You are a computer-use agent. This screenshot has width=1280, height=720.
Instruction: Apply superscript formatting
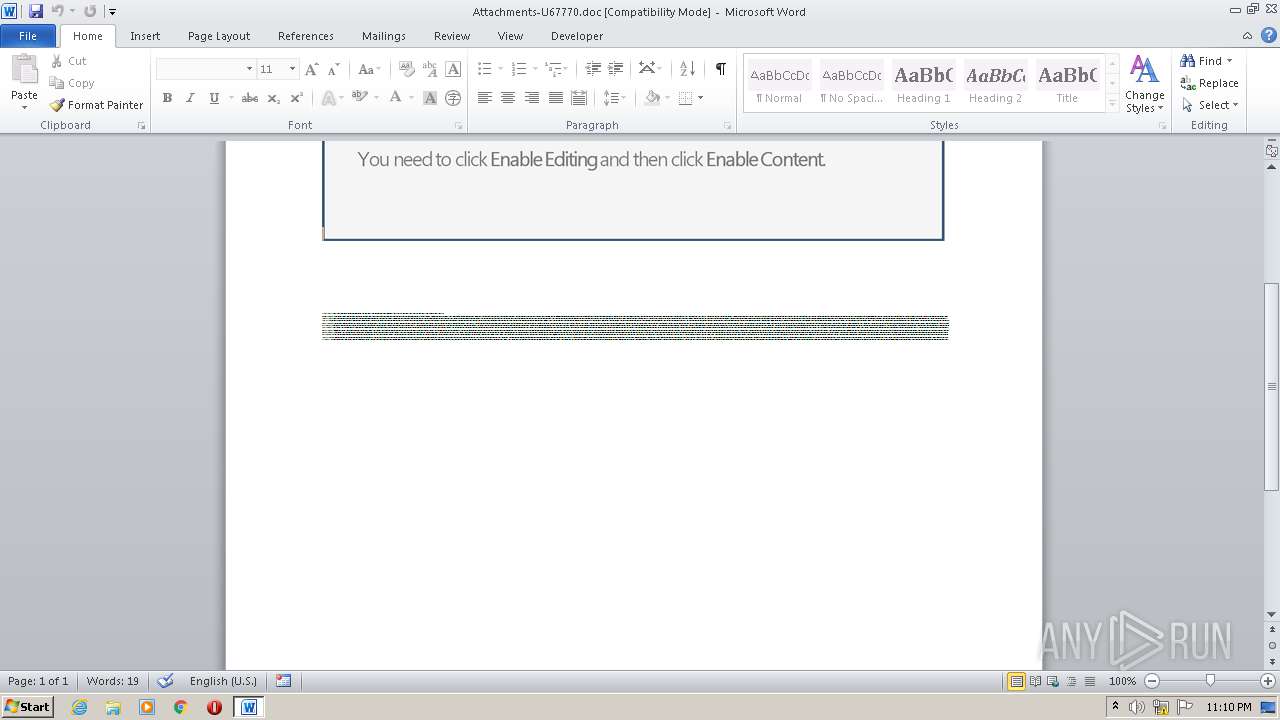click(297, 98)
